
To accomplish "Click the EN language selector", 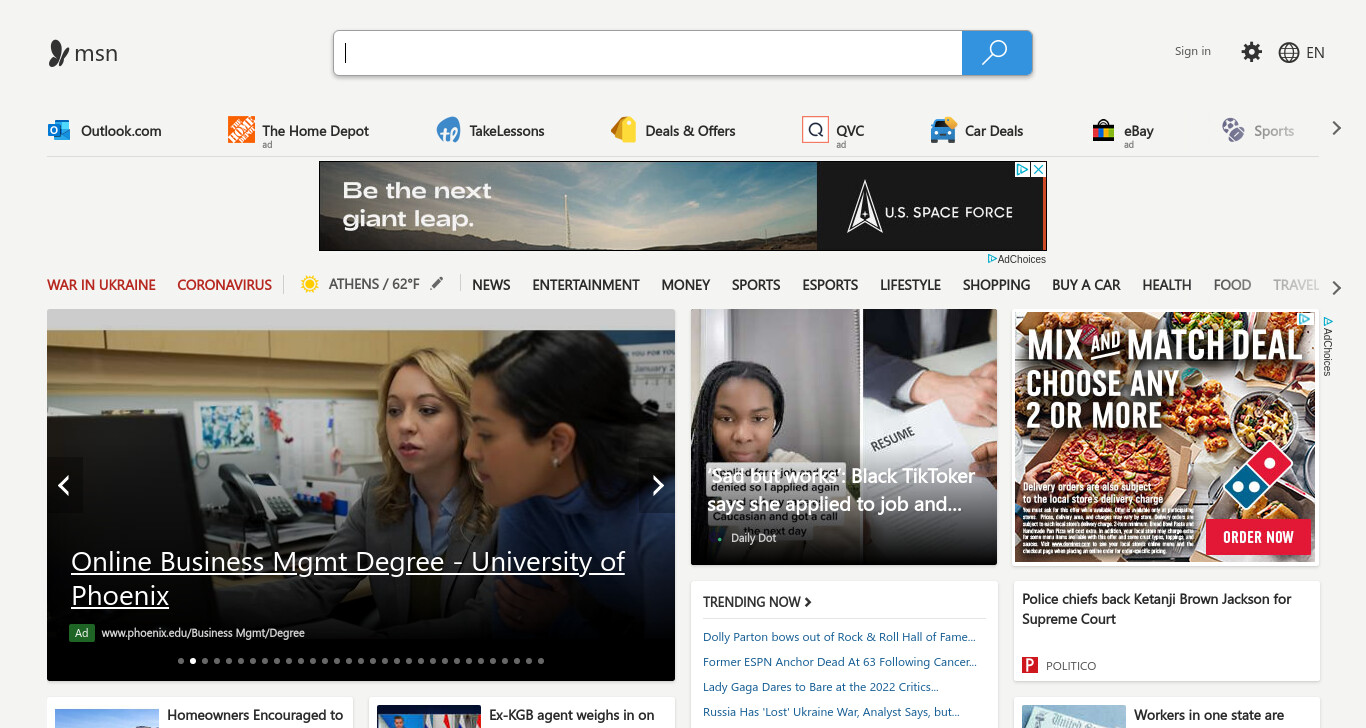I will tap(1315, 53).
